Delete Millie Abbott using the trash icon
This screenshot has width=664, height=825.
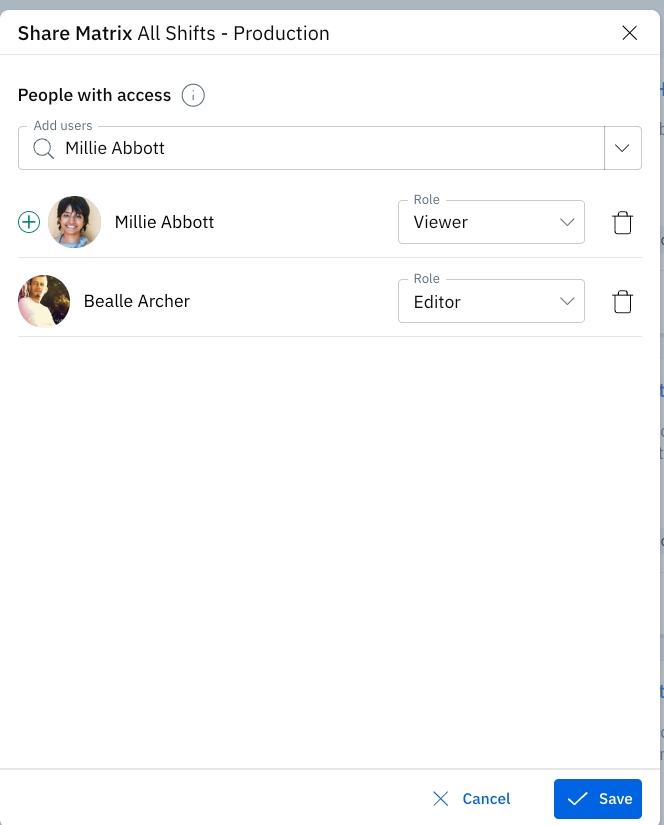coord(622,222)
